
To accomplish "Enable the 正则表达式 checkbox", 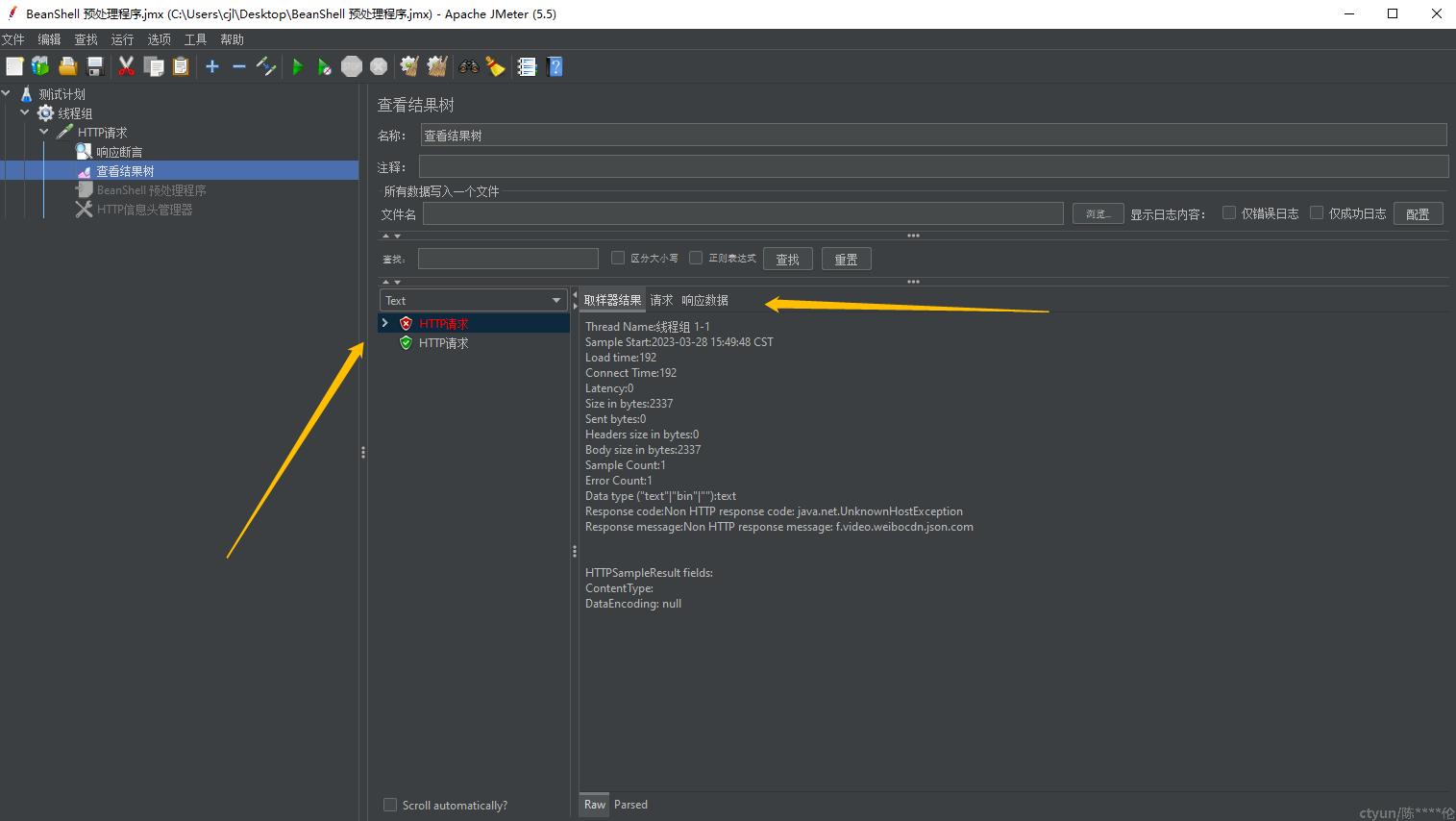I will pos(696,258).
